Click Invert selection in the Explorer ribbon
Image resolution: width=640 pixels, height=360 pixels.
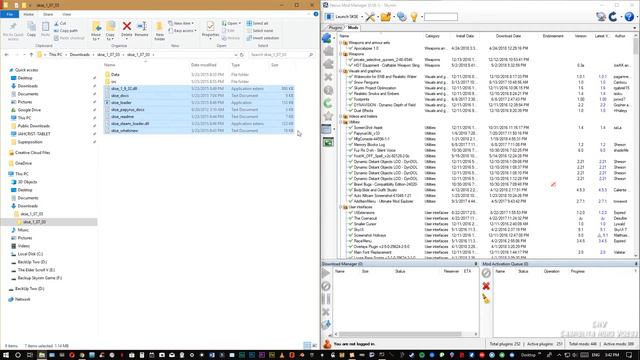(x=263, y=38)
